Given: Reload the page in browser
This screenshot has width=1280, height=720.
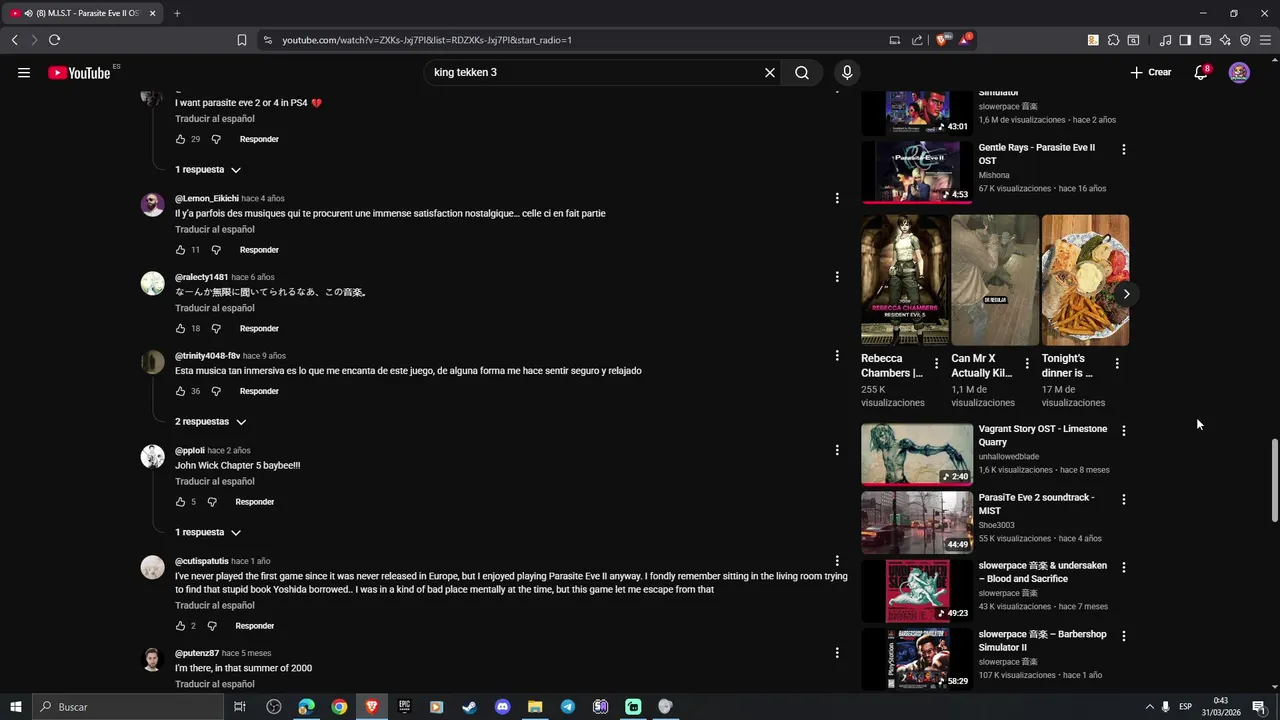Looking at the screenshot, I should 54,40.
